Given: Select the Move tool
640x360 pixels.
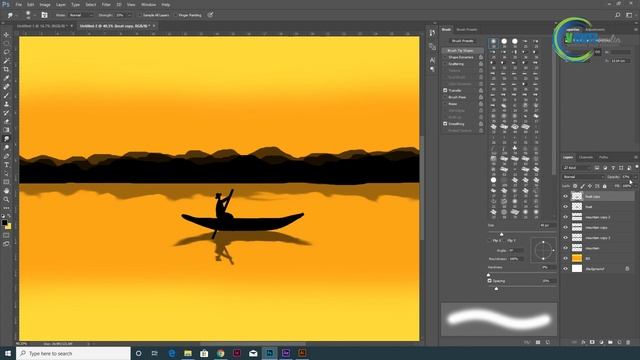Looking at the screenshot, I should (6, 35).
